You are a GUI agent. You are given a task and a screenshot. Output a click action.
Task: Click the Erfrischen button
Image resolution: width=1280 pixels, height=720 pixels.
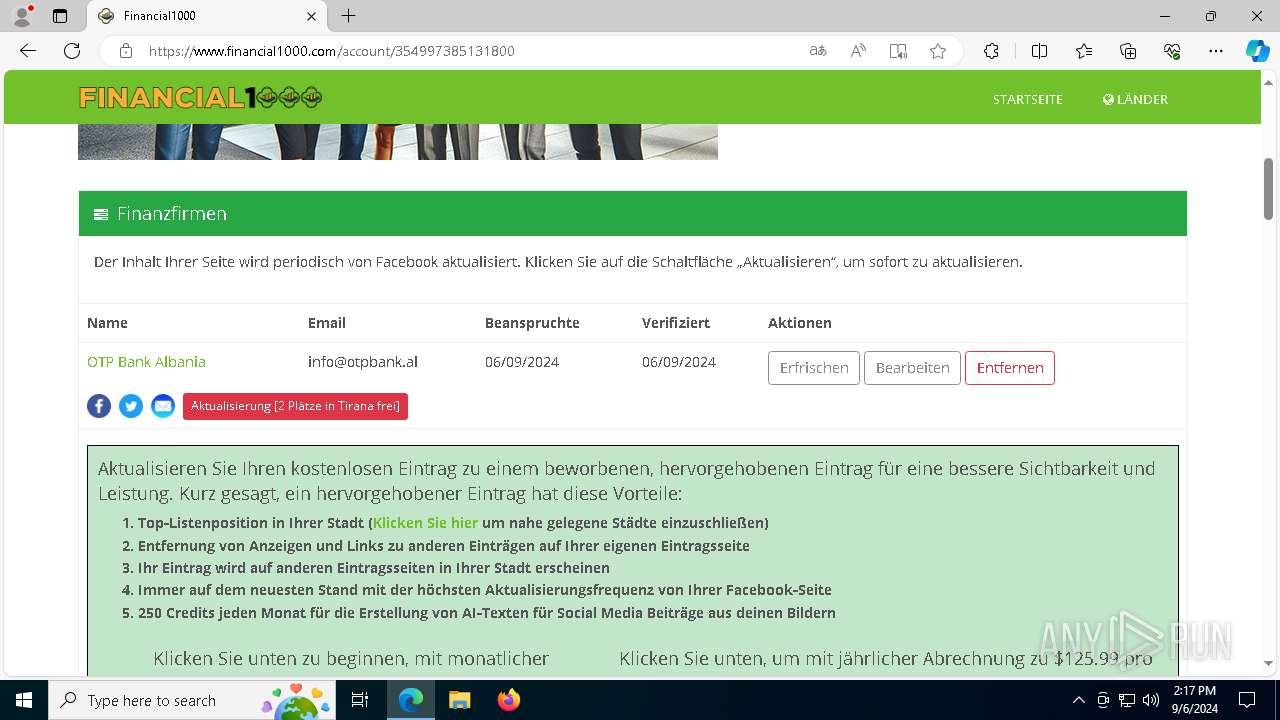[814, 368]
